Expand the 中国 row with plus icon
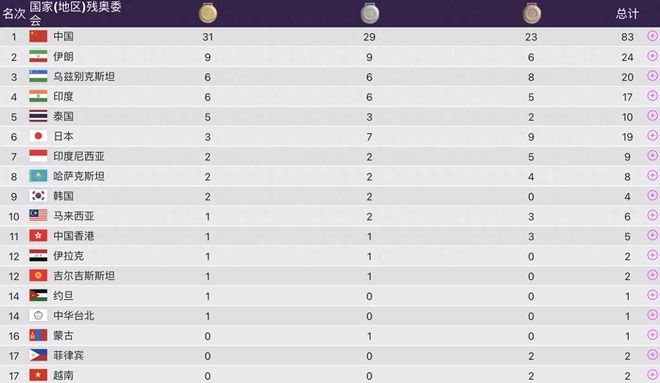 click(652, 36)
